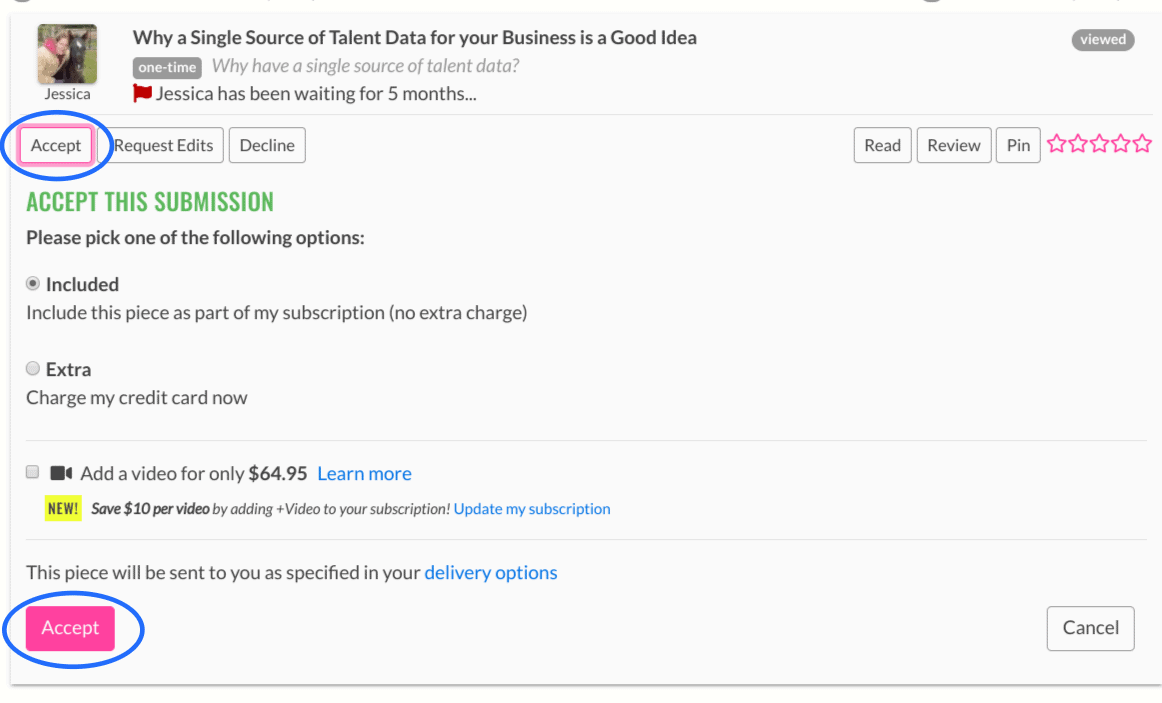Open the Learn more link
The width and height of the screenshot is (1162, 703).
pos(365,473)
